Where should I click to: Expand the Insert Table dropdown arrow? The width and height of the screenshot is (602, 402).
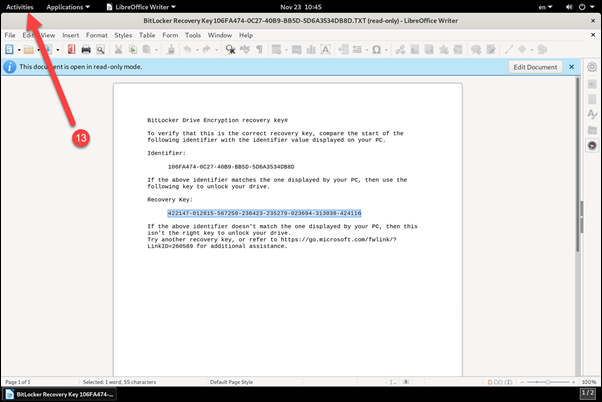point(286,50)
